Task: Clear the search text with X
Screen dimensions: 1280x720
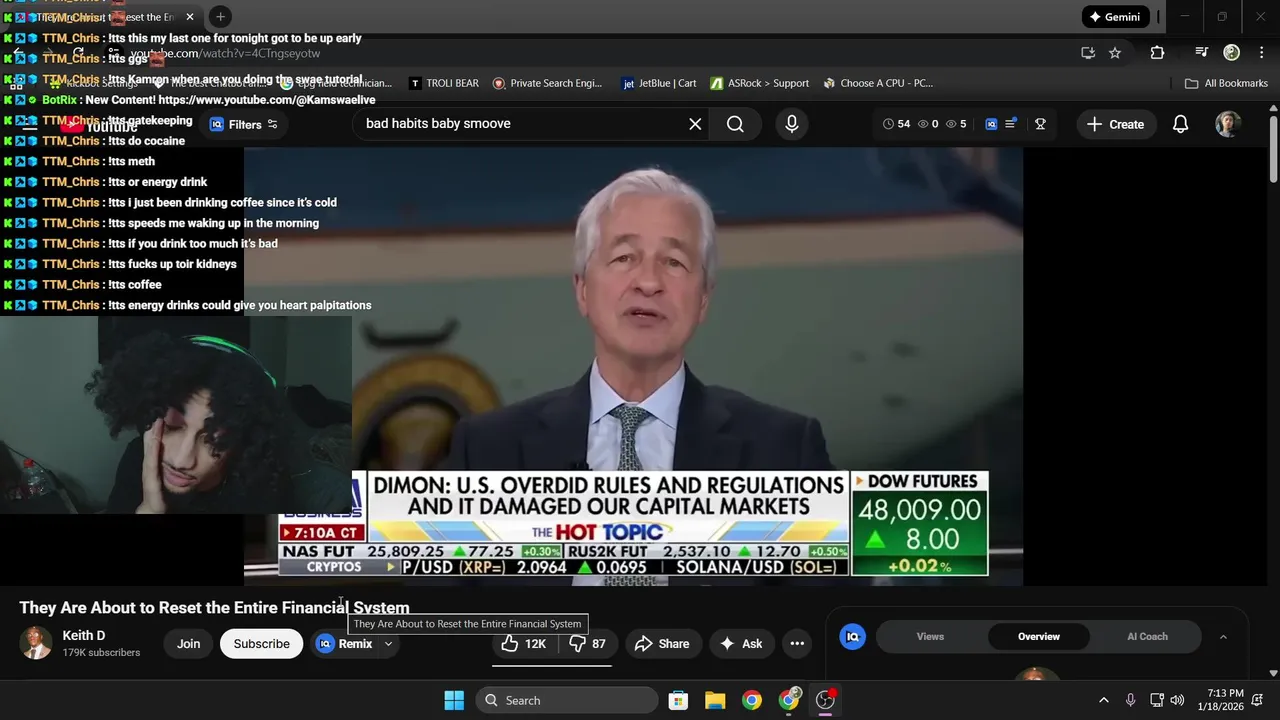Action: coord(695,124)
